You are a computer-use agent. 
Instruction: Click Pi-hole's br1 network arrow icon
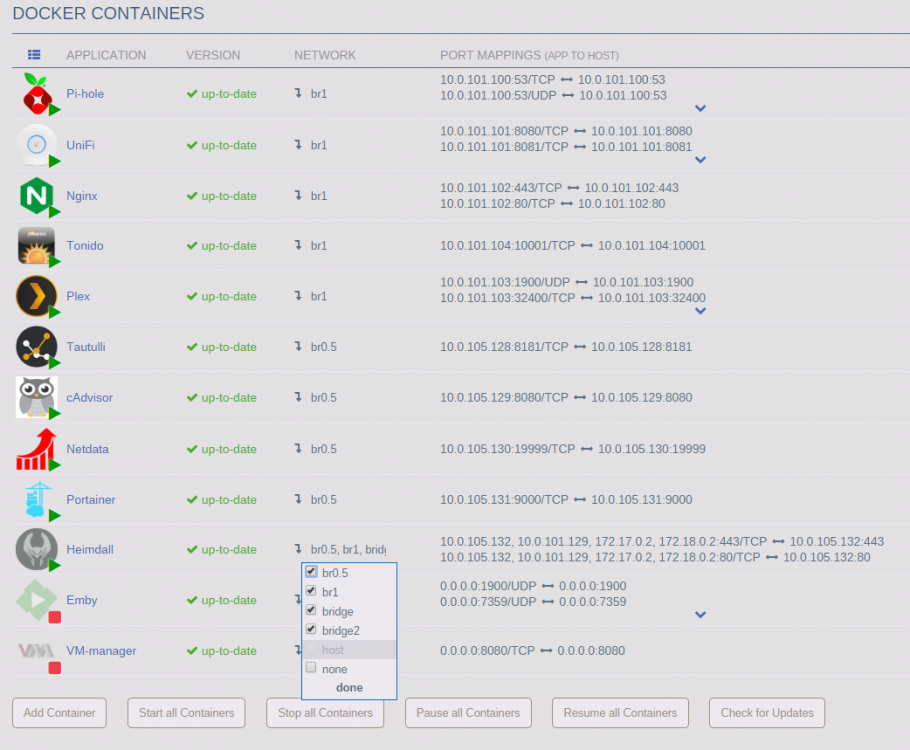coord(298,93)
